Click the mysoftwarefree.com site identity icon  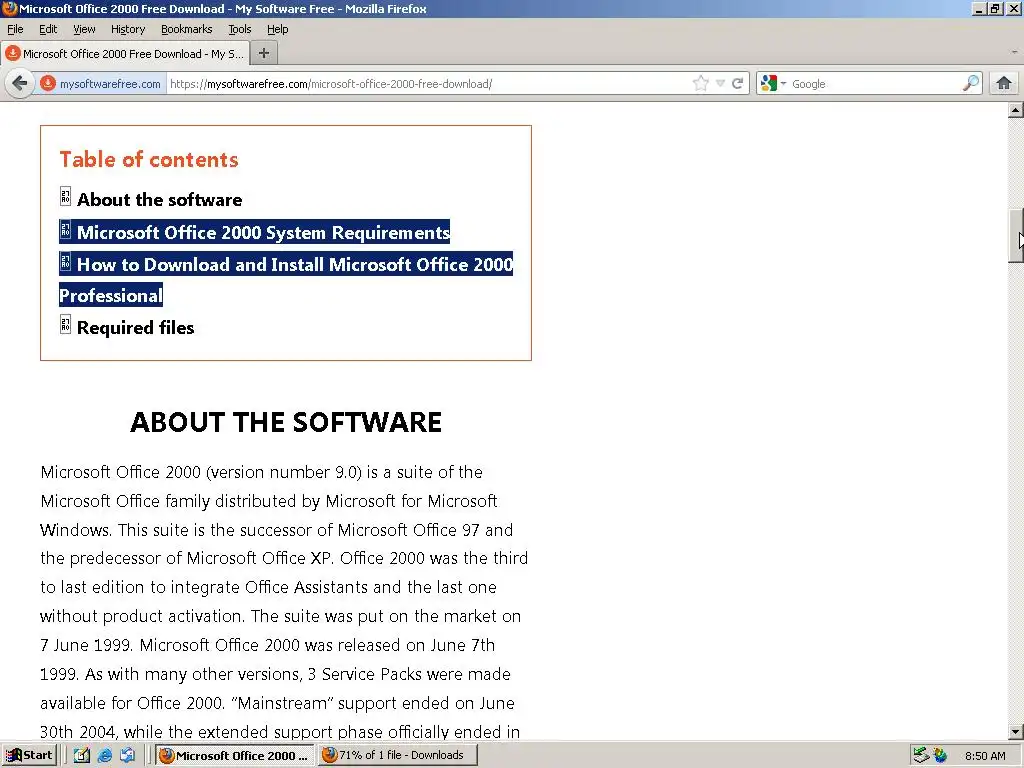click(48, 84)
